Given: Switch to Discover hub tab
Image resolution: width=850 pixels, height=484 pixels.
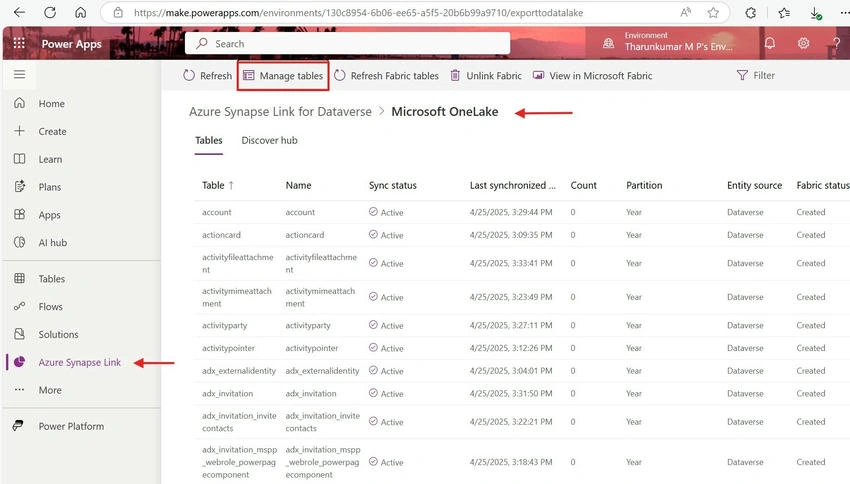Looking at the screenshot, I should pos(269,140).
